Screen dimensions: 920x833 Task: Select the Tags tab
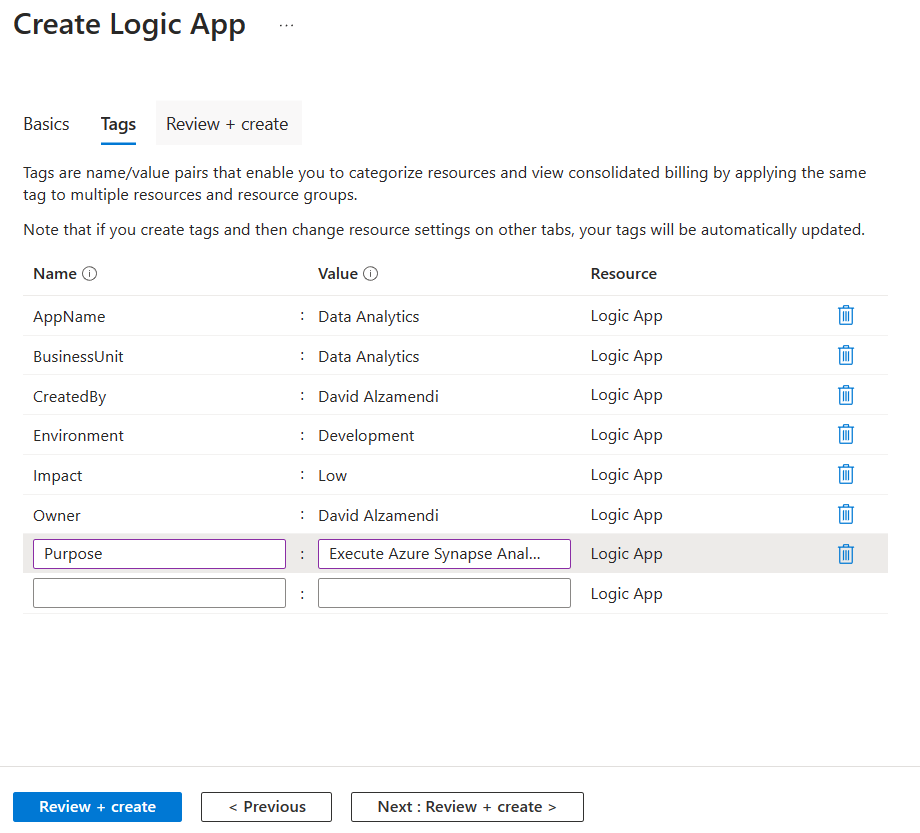118,124
